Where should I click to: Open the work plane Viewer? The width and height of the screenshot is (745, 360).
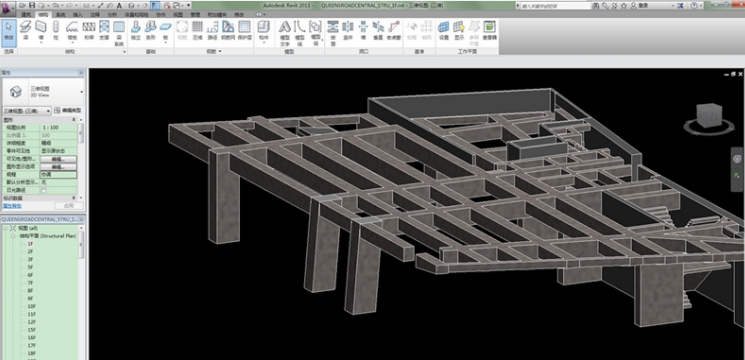point(489,30)
